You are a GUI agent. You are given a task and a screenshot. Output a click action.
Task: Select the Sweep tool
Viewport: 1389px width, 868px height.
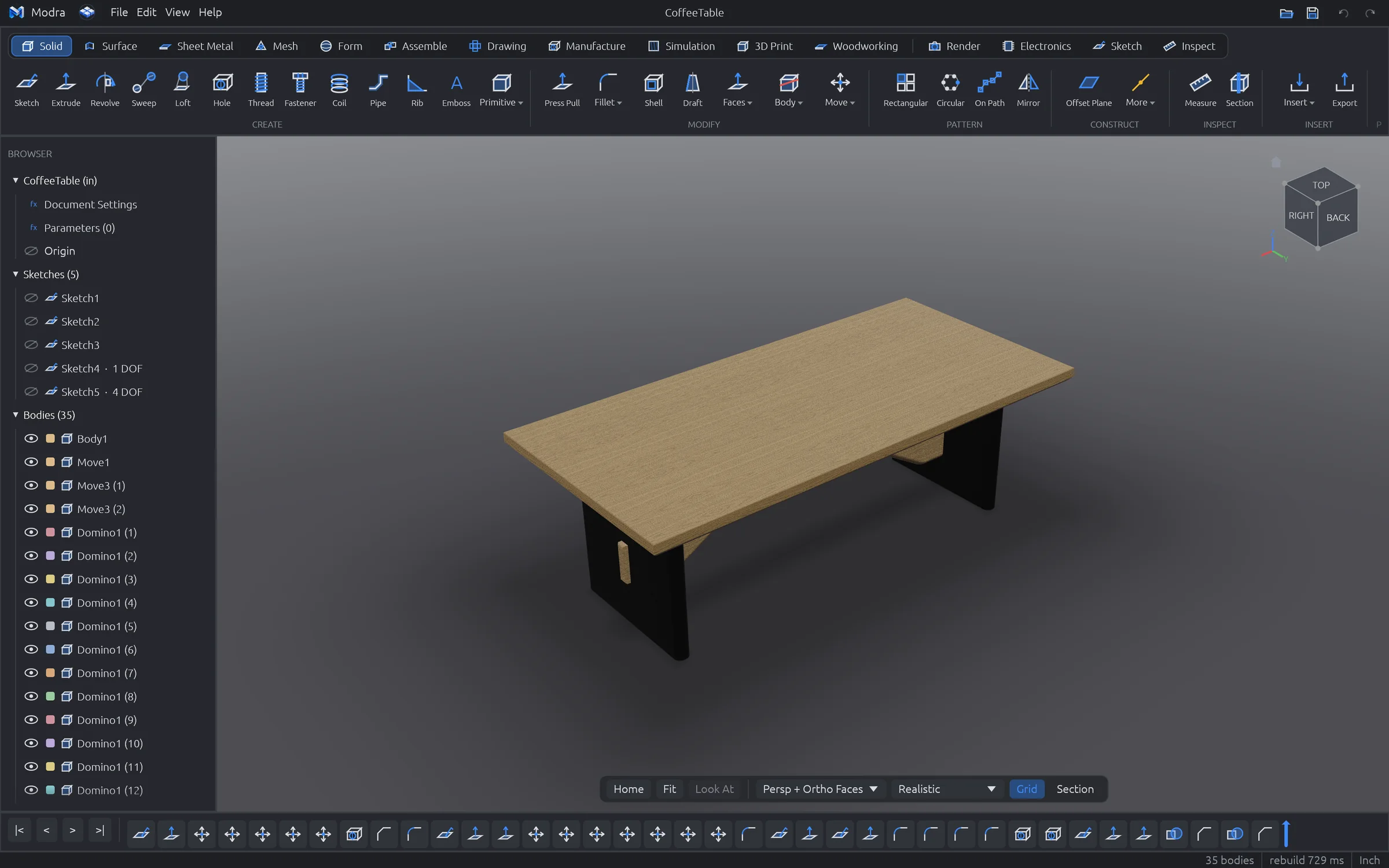[144, 90]
